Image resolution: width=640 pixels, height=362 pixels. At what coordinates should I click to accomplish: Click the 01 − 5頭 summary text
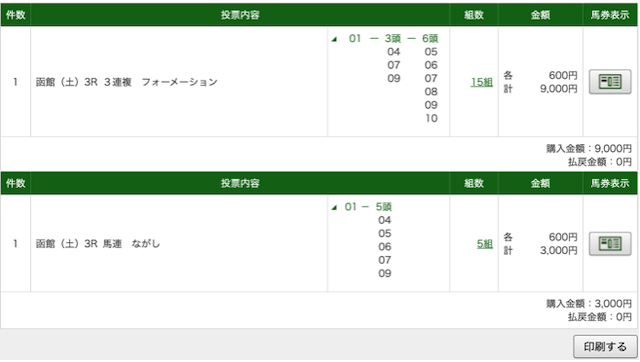[368, 207]
